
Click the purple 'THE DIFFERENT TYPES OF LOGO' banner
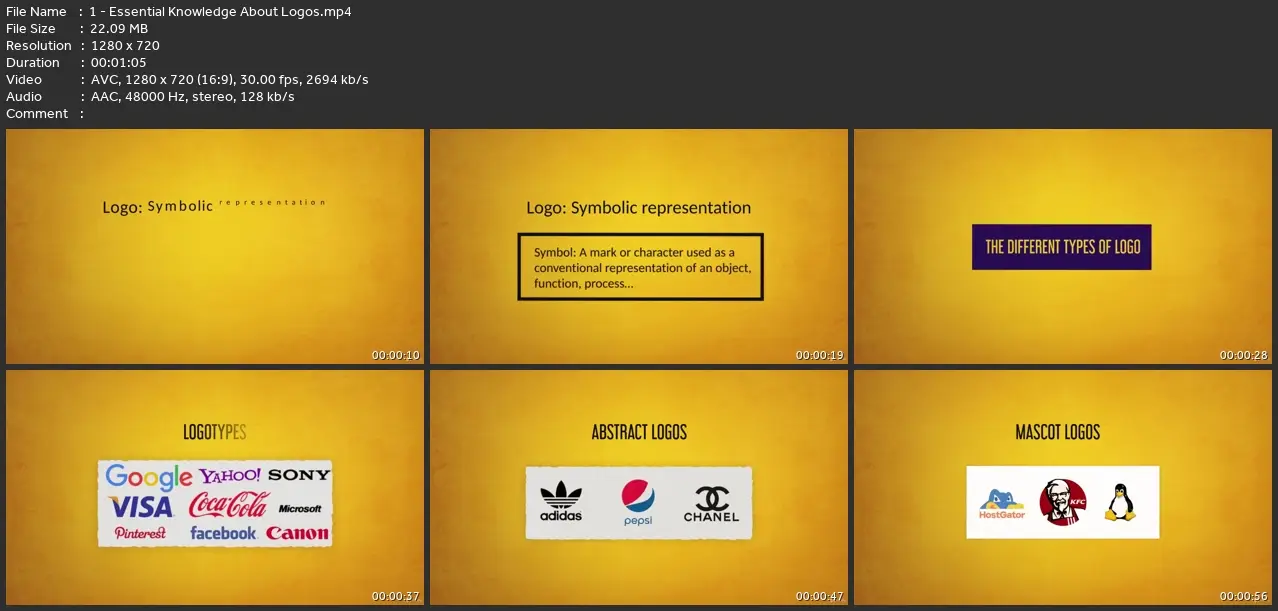click(1062, 247)
